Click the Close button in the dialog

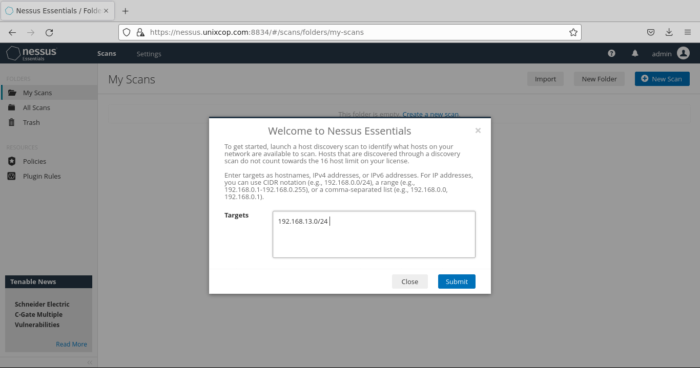(x=409, y=281)
